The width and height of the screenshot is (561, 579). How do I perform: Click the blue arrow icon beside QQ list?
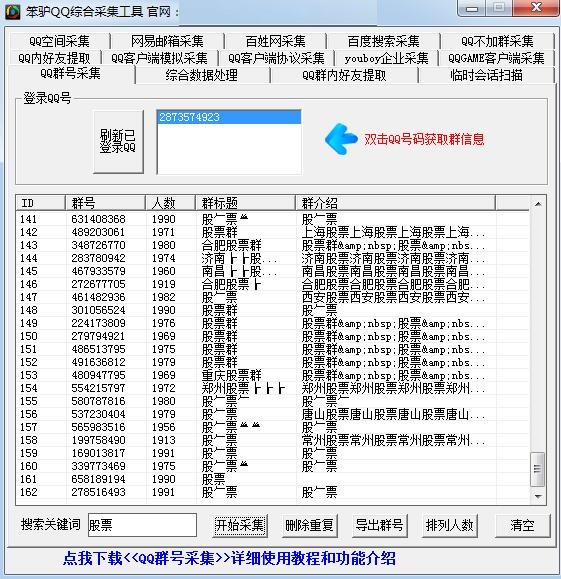[x=341, y=139]
